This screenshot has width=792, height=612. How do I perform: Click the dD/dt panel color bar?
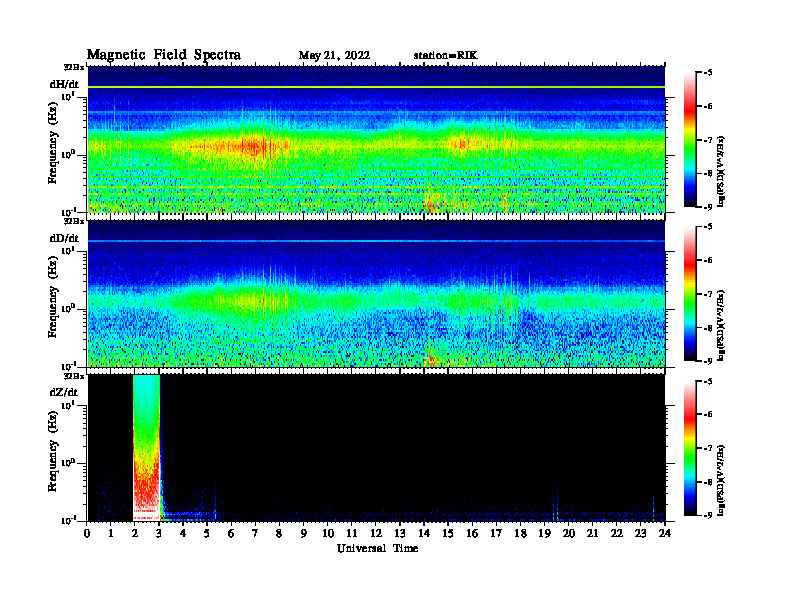[690, 294]
